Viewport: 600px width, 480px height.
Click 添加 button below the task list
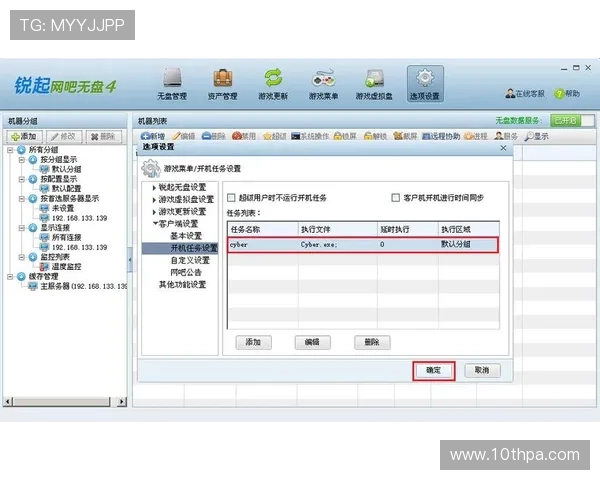(x=254, y=343)
